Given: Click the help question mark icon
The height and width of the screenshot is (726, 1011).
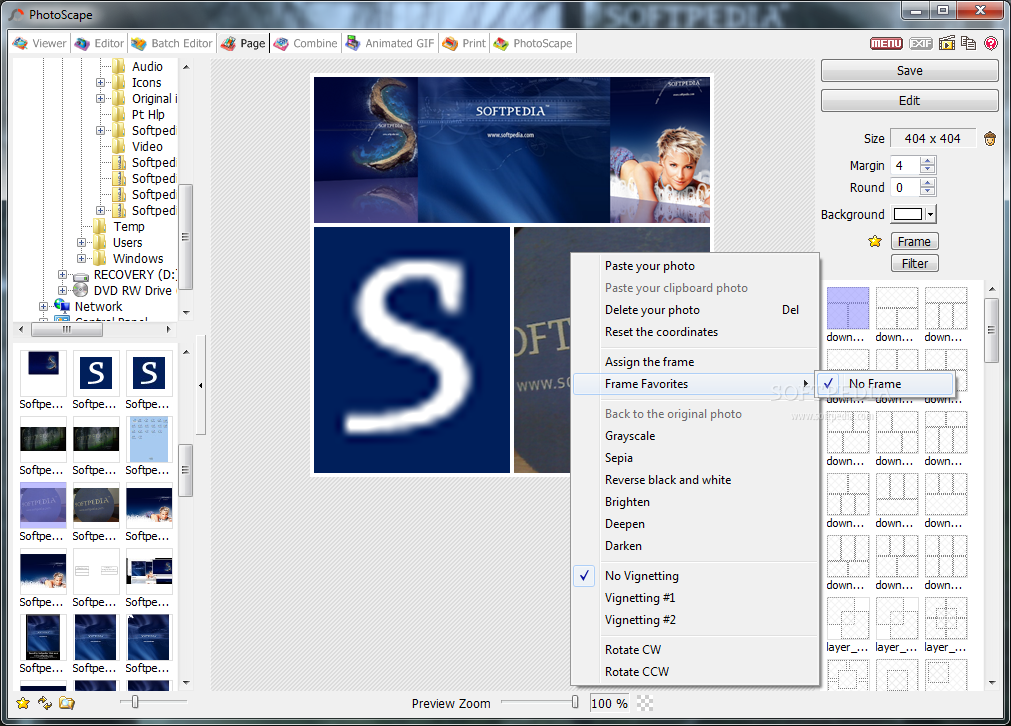Looking at the screenshot, I should click(x=990, y=43).
